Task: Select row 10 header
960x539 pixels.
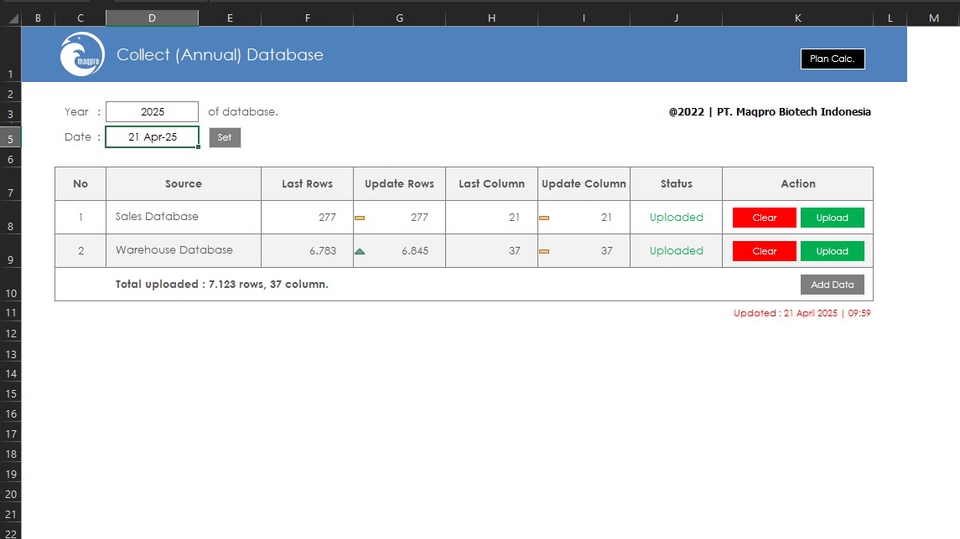Action: click(10, 284)
